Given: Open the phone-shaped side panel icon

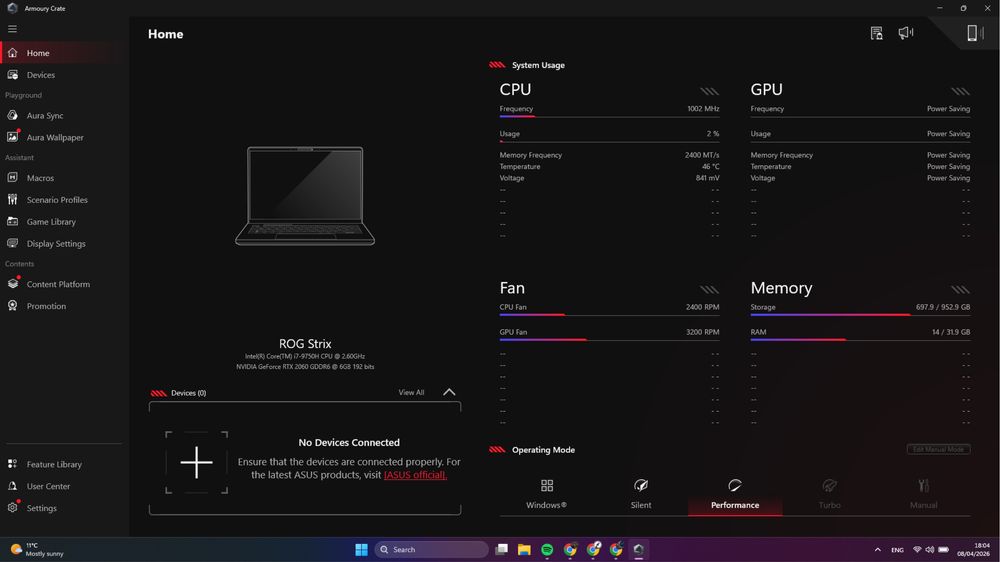Looking at the screenshot, I should [x=974, y=33].
